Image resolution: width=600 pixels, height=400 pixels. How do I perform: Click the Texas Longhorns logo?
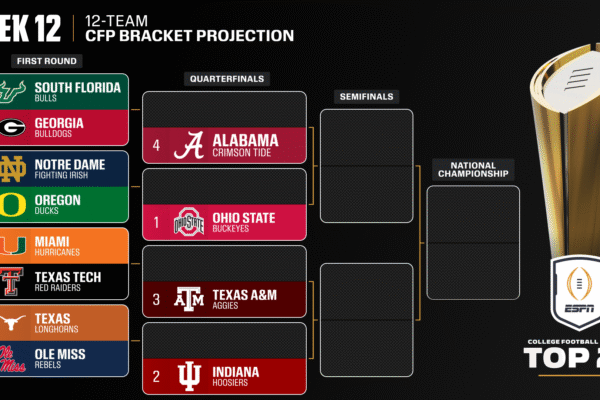coord(15,322)
